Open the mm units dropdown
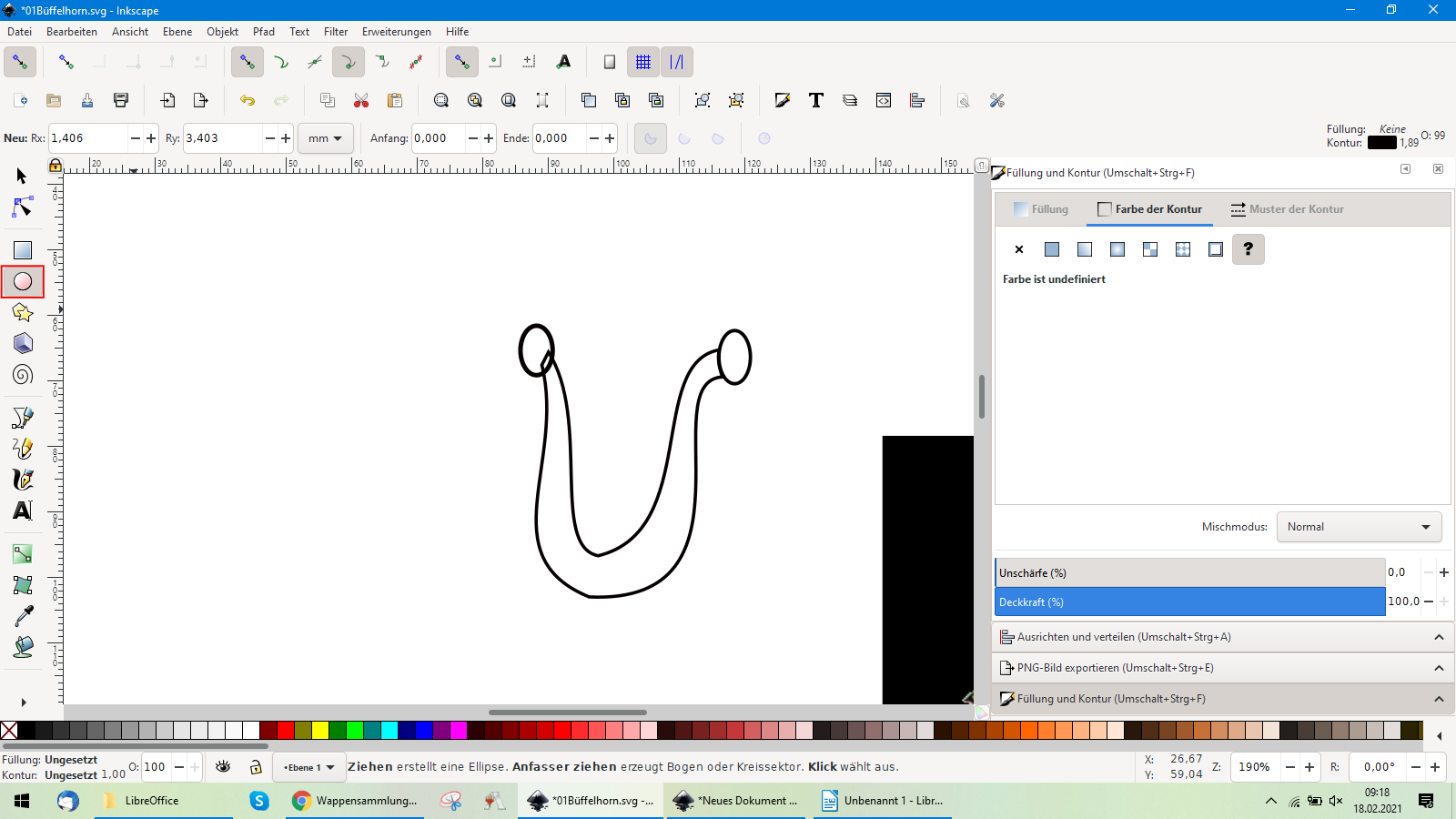The width and height of the screenshot is (1456, 819). (x=325, y=138)
